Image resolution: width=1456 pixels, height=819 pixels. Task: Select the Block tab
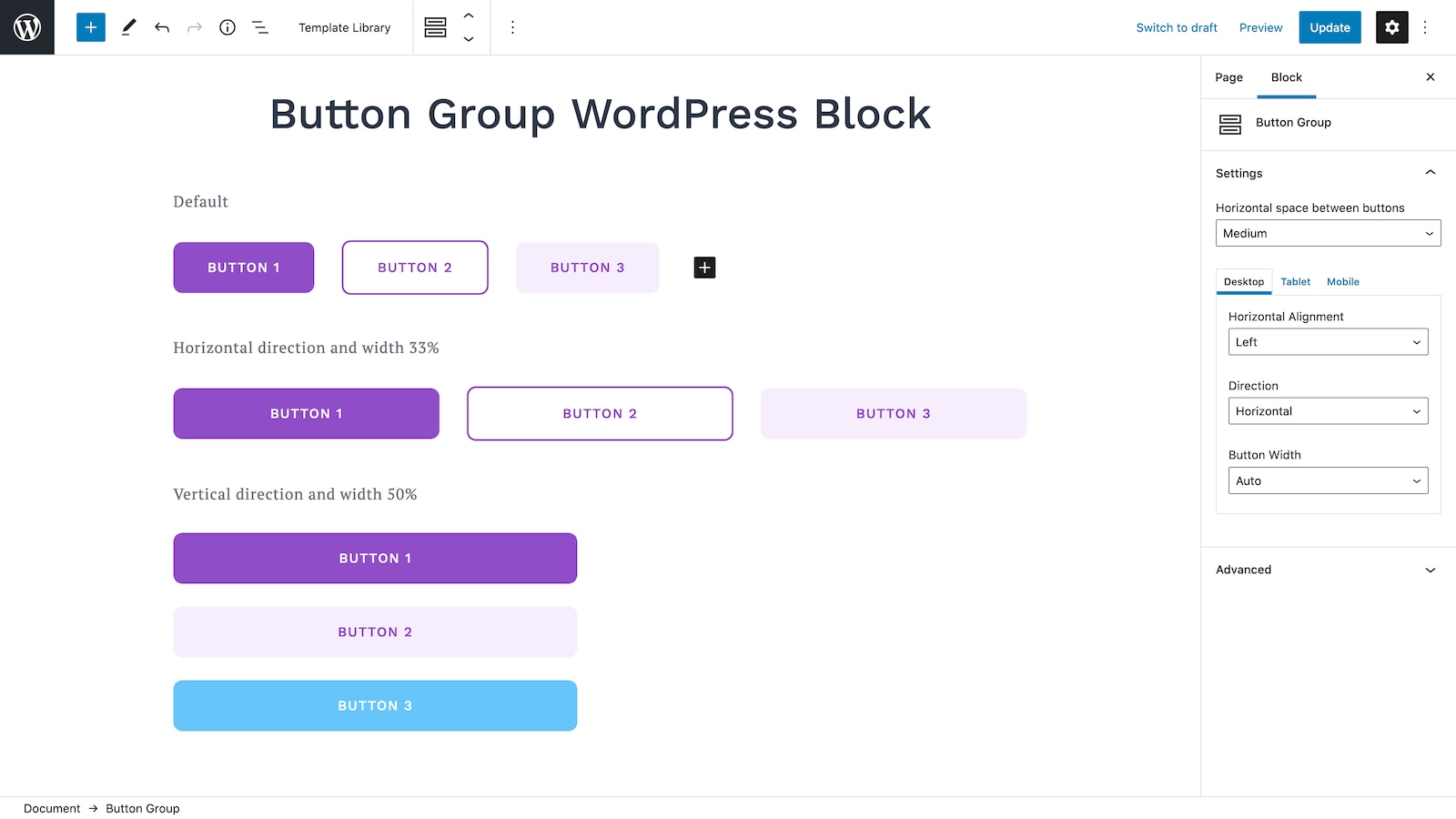[1287, 77]
